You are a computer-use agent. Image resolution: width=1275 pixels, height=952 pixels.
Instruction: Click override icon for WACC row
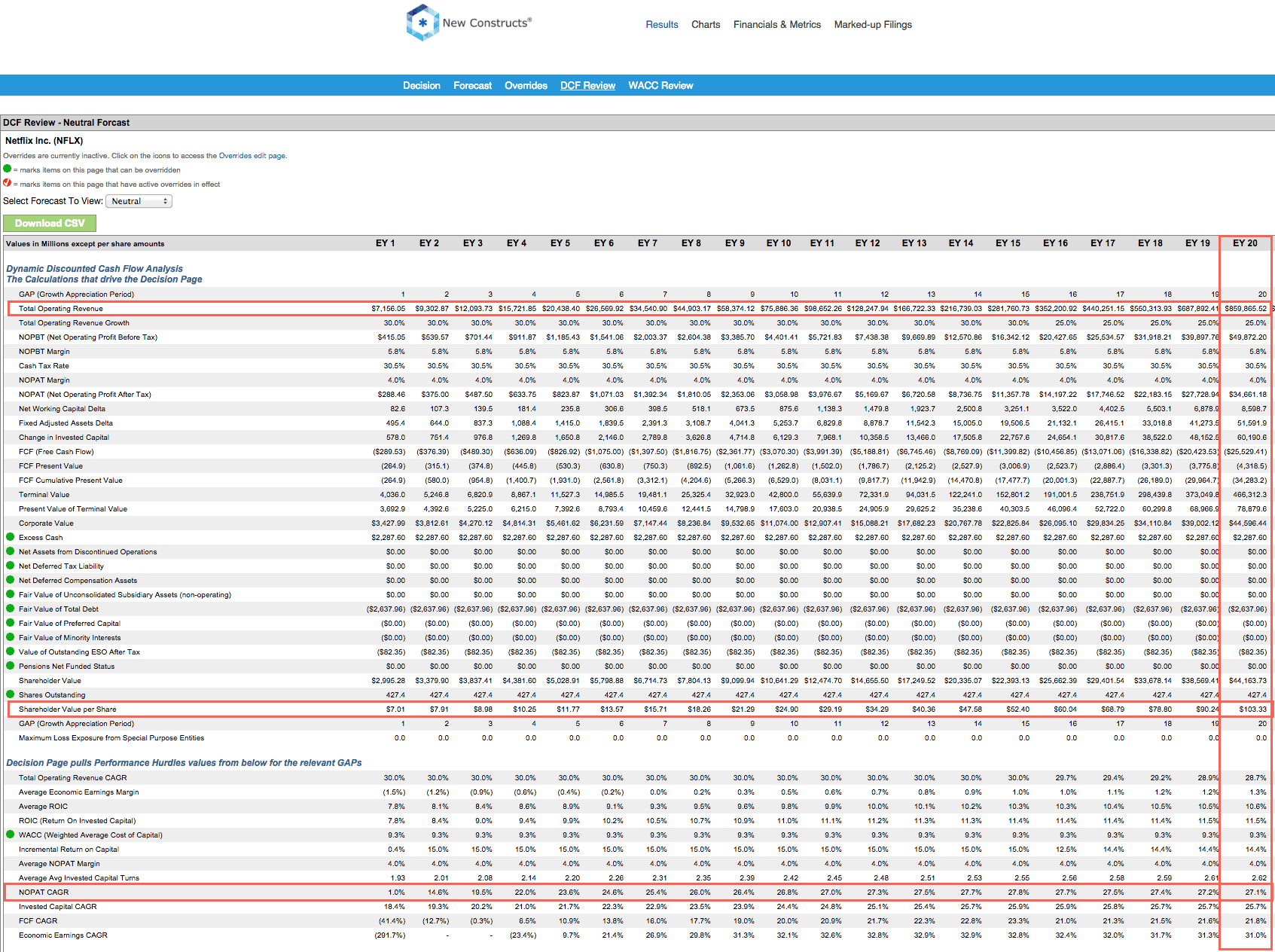pos(11,835)
